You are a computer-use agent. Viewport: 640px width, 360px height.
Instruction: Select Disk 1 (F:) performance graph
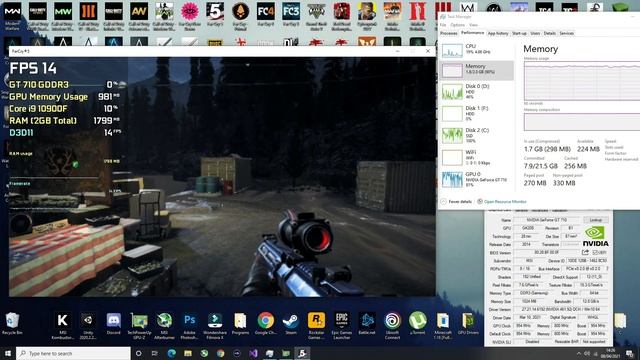click(x=477, y=113)
